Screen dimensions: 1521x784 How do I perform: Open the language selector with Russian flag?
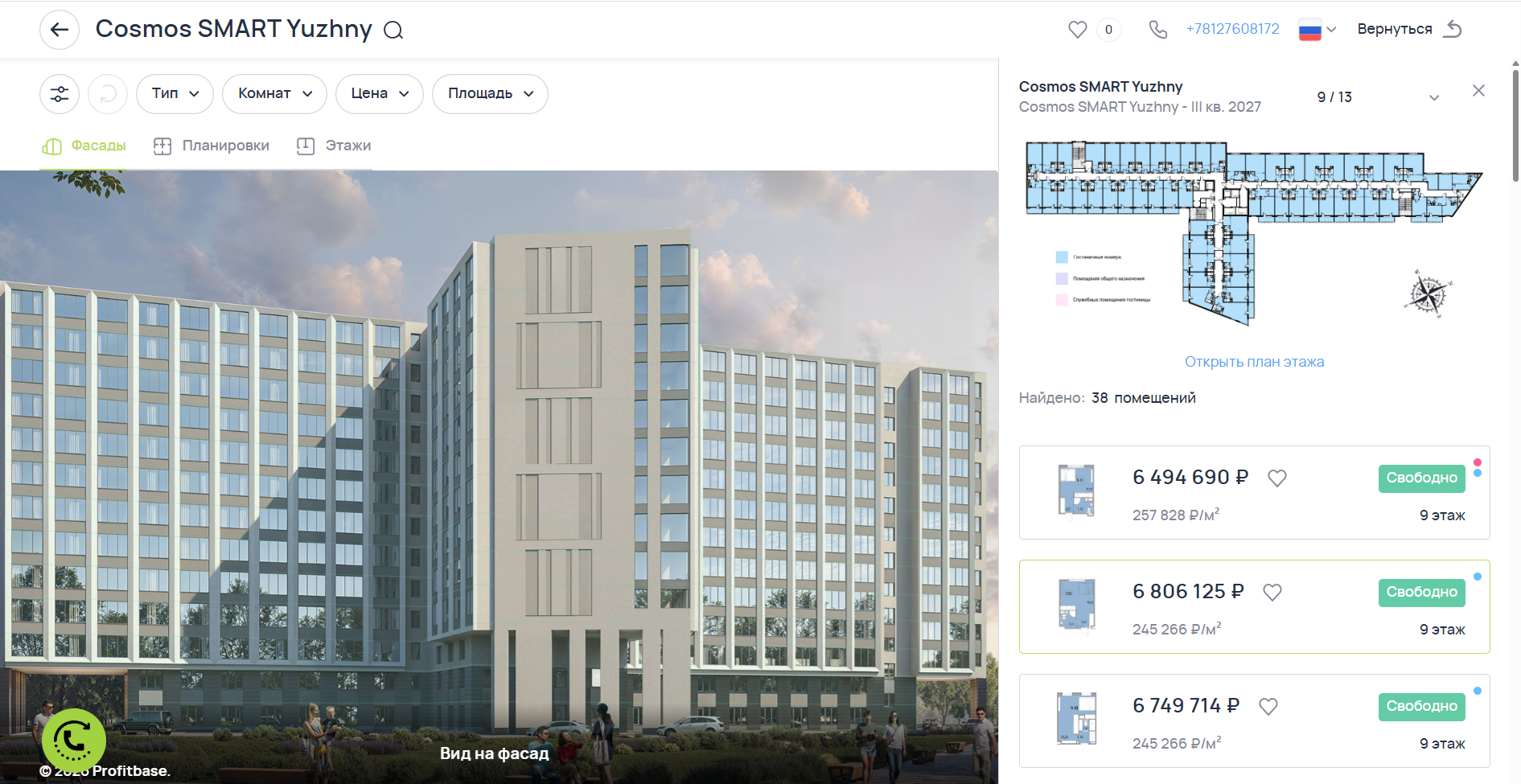(x=1317, y=30)
